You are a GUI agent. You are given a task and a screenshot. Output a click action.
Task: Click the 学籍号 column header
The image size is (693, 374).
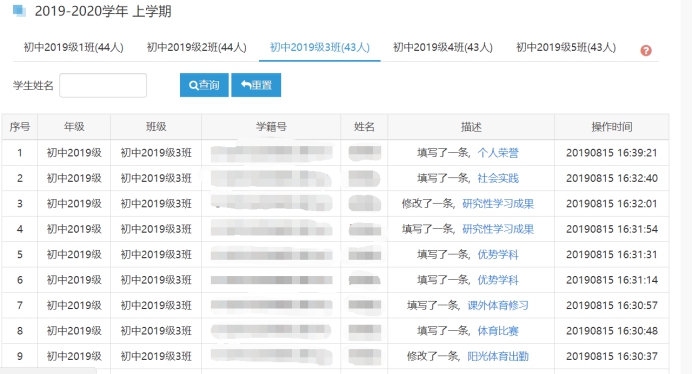tap(271, 127)
